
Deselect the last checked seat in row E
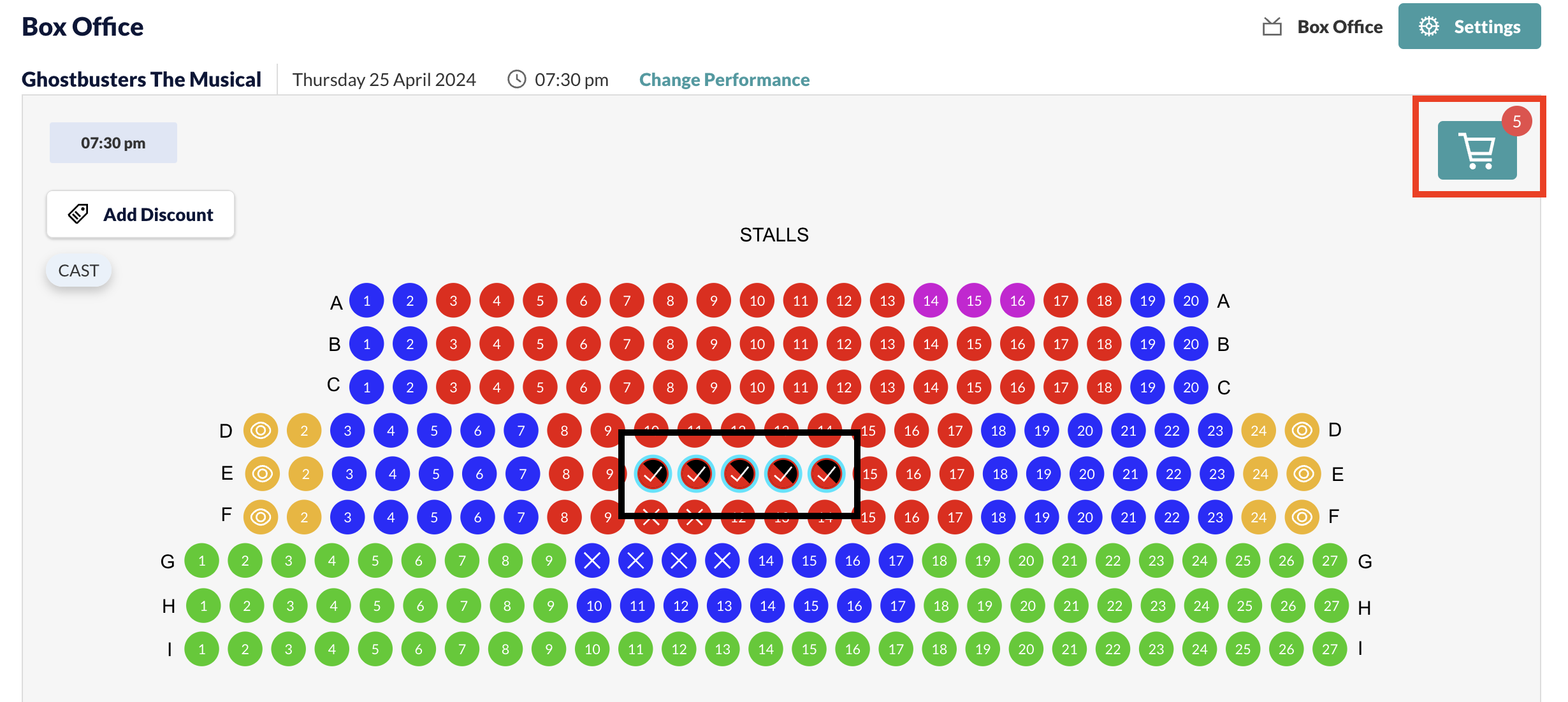pos(827,474)
